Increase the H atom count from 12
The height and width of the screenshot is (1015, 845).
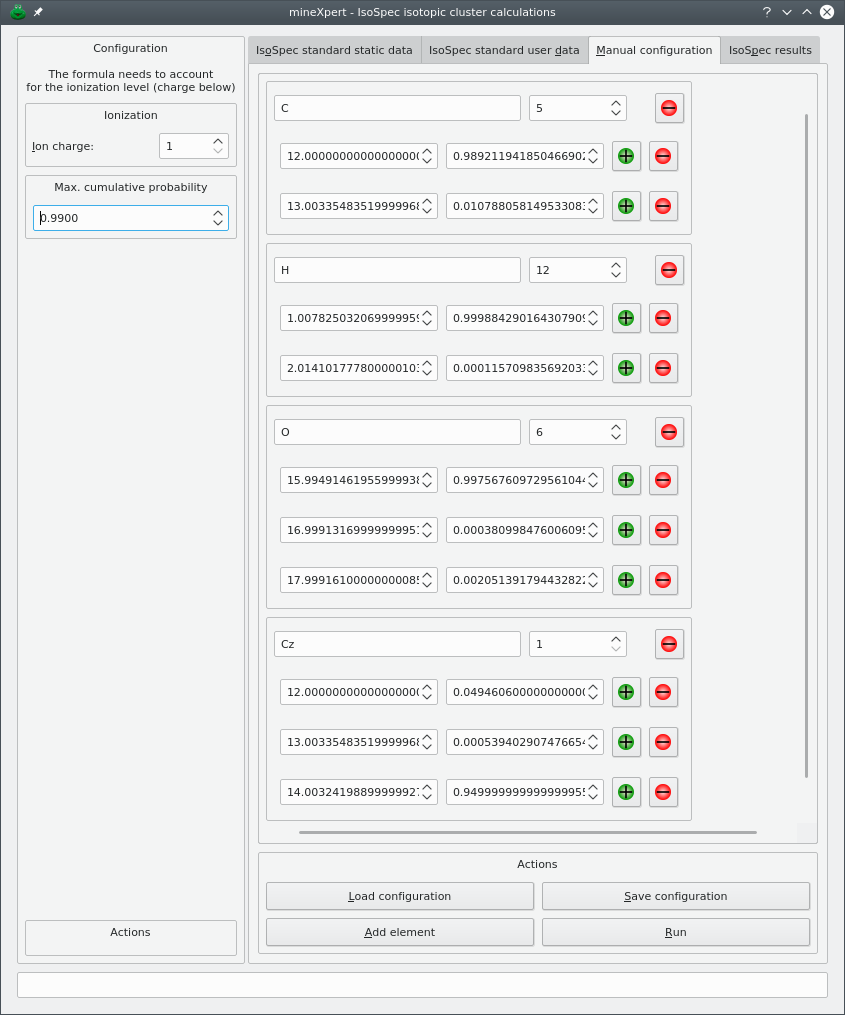click(616, 265)
